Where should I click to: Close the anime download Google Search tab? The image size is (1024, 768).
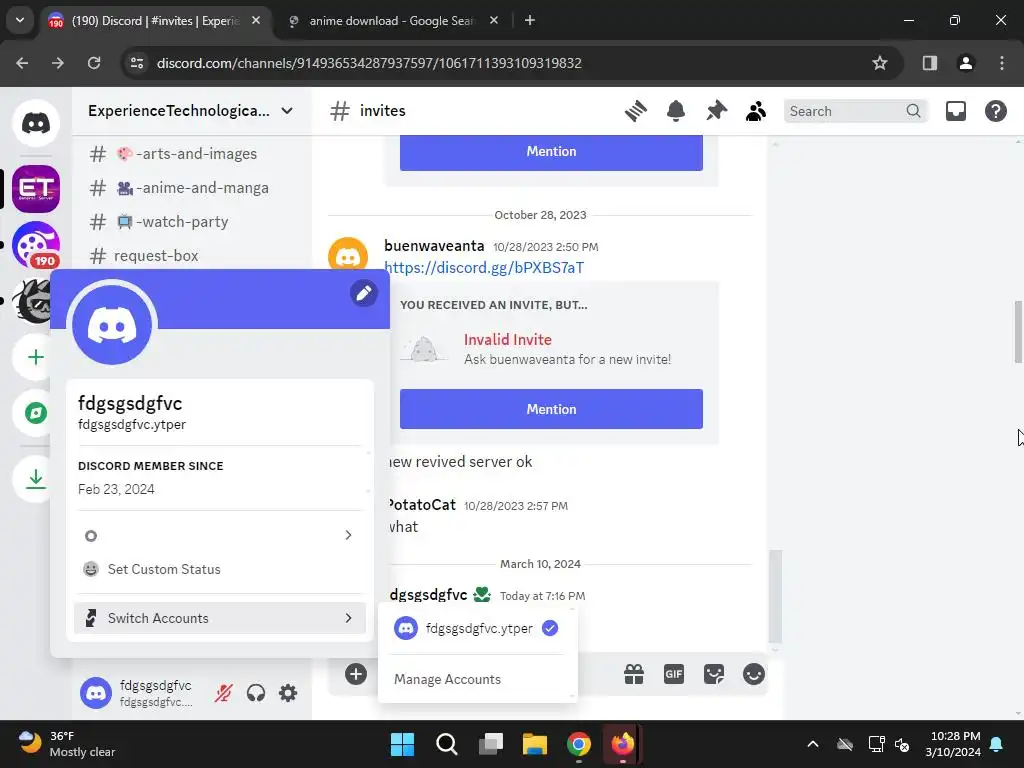pos(494,21)
